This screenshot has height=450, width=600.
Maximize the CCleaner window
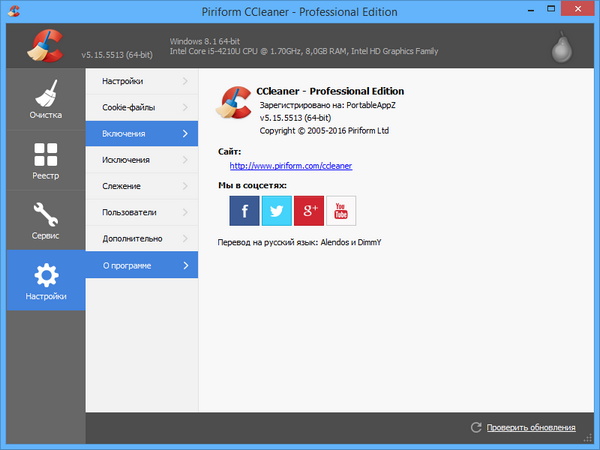[x=551, y=10]
